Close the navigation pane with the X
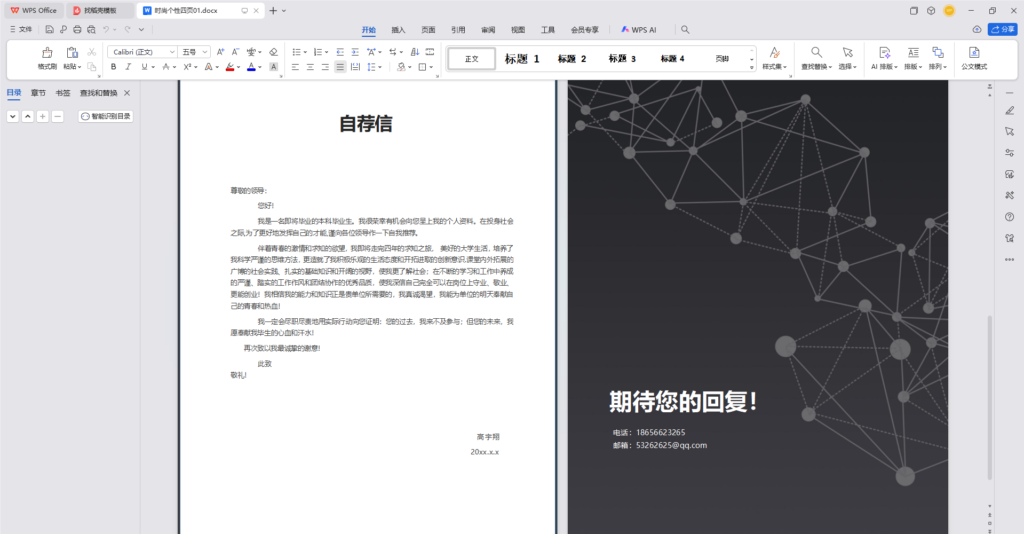1024x534 pixels. pyautogui.click(x=127, y=93)
